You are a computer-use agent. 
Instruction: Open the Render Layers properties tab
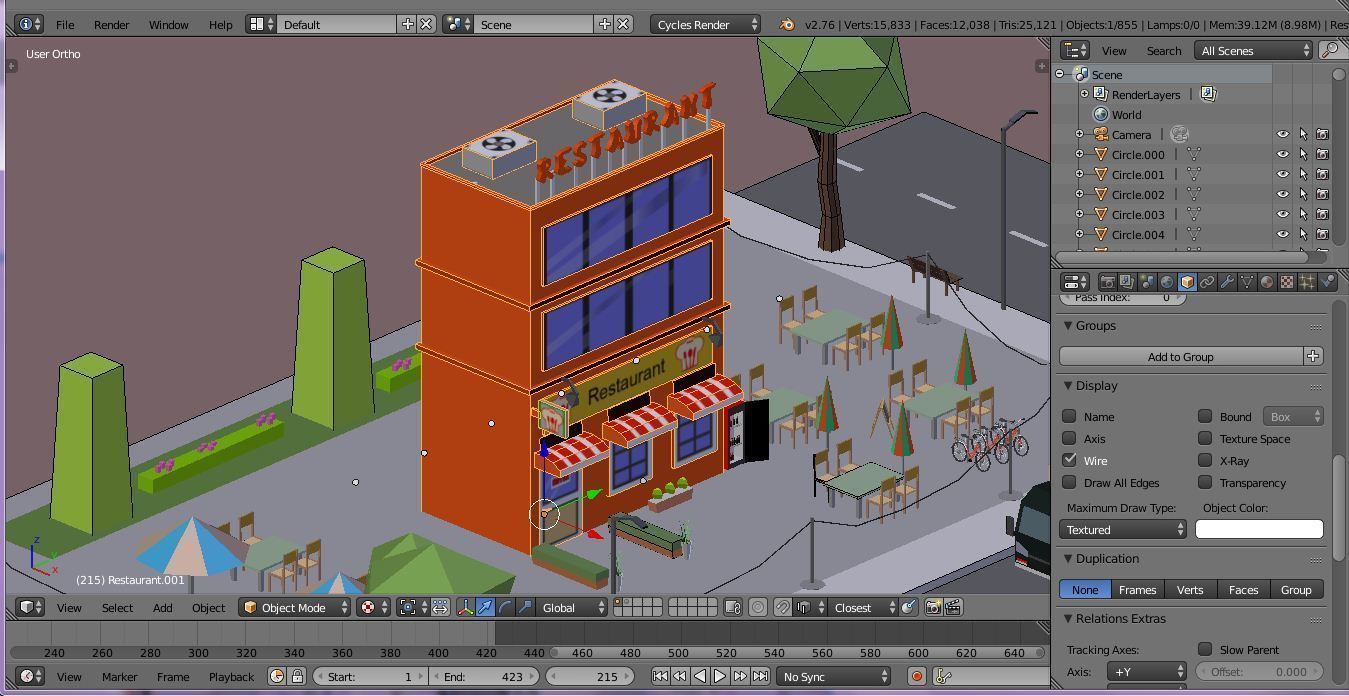[1127, 282]
